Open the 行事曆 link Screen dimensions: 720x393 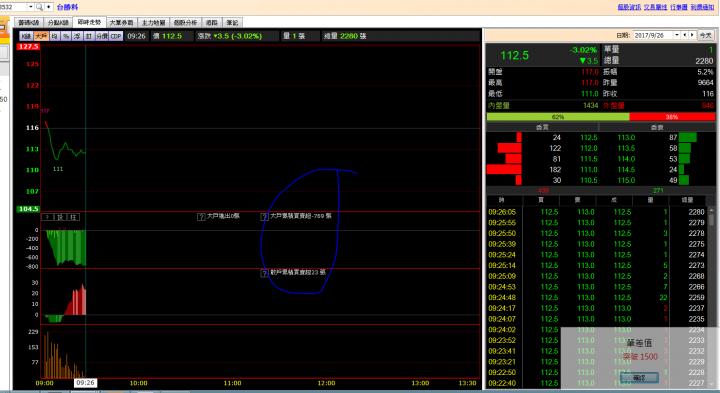pyautogui.click(x=679, y=7)
